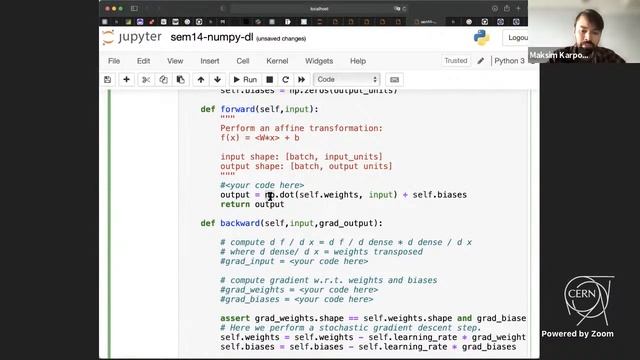Move the selected cell down
640x360 pixels.
pyautogui.click(x=218, y=80)
